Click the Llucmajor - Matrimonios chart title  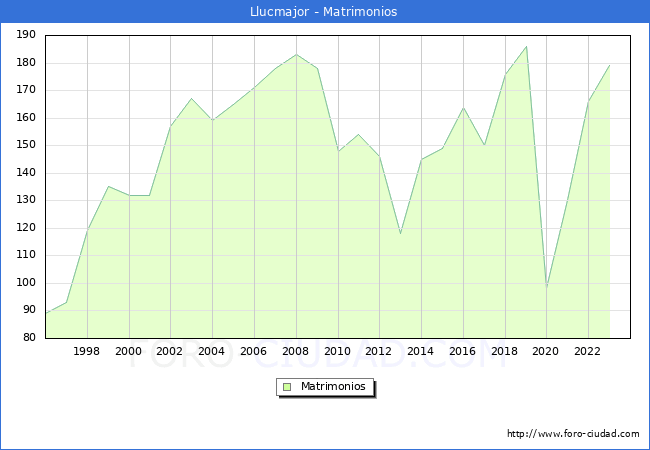[323, 11]
